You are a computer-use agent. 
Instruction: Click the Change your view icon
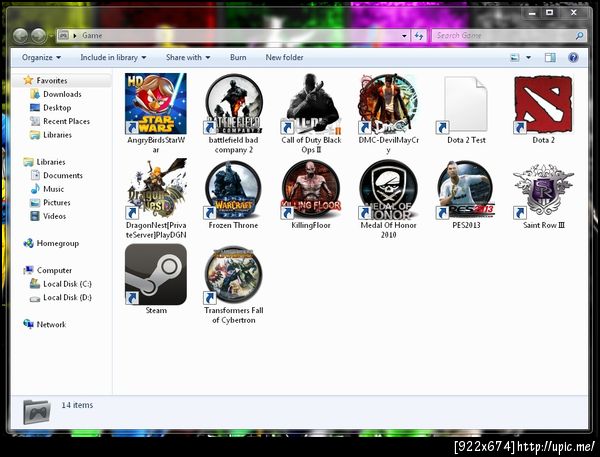515,58
